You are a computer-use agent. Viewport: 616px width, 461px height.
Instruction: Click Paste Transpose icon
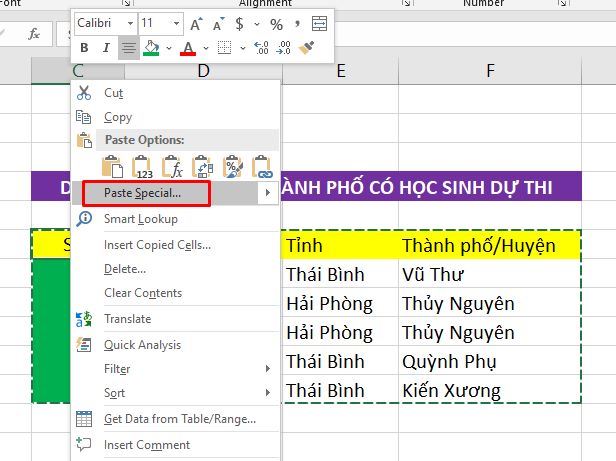(x=203, y=167)
